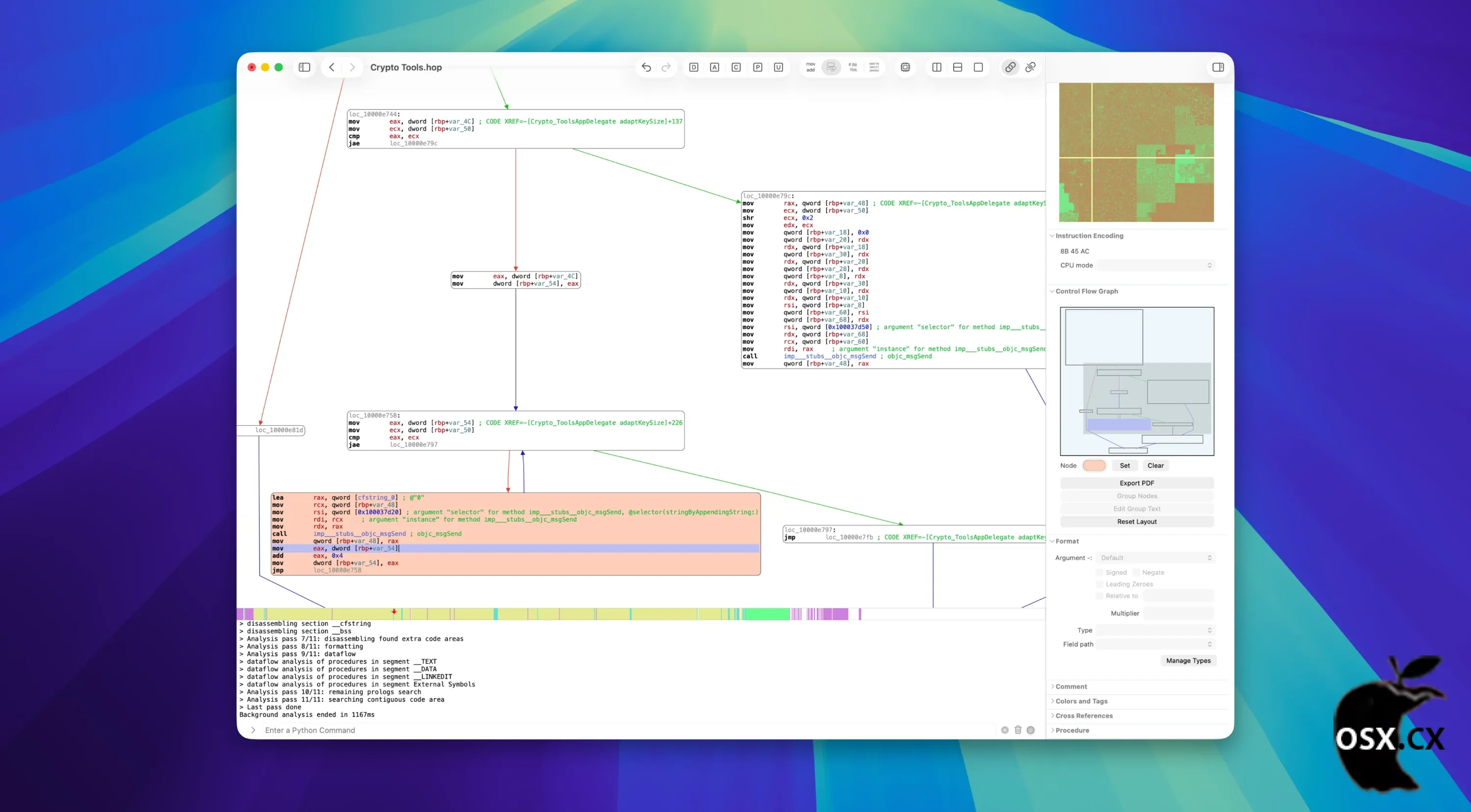Open the Argument format dropdown
The image size is (1471, 812).
coord(1156,558)
